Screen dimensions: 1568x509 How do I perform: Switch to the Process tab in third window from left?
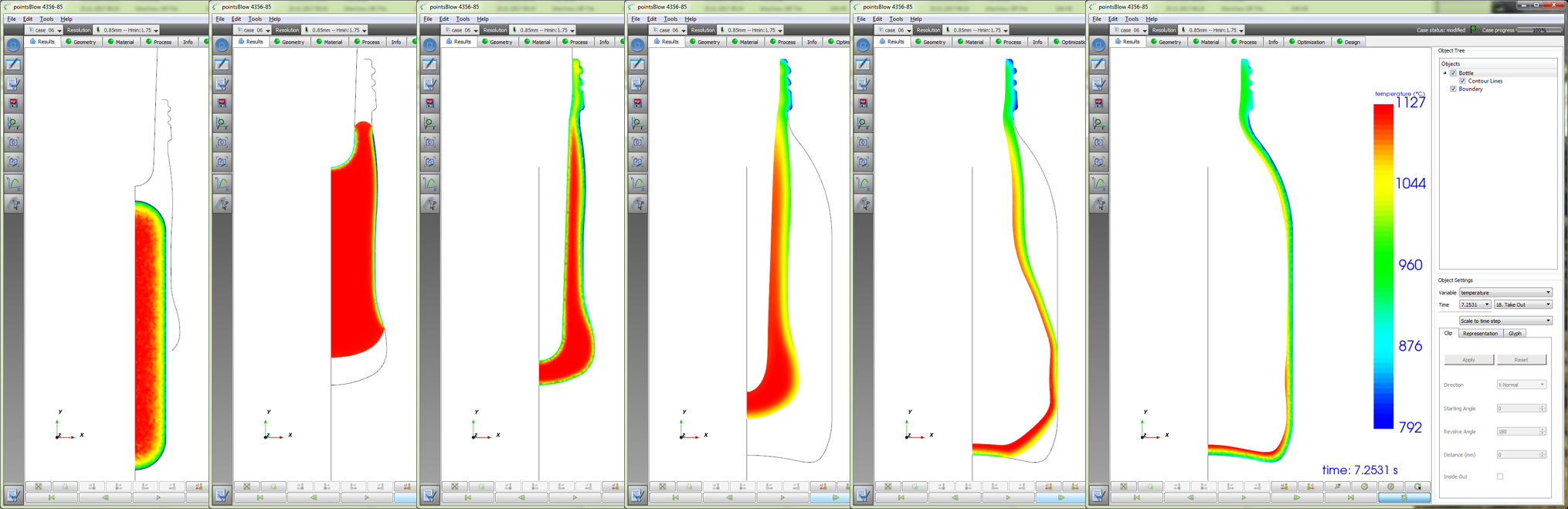tap(575, 42)
